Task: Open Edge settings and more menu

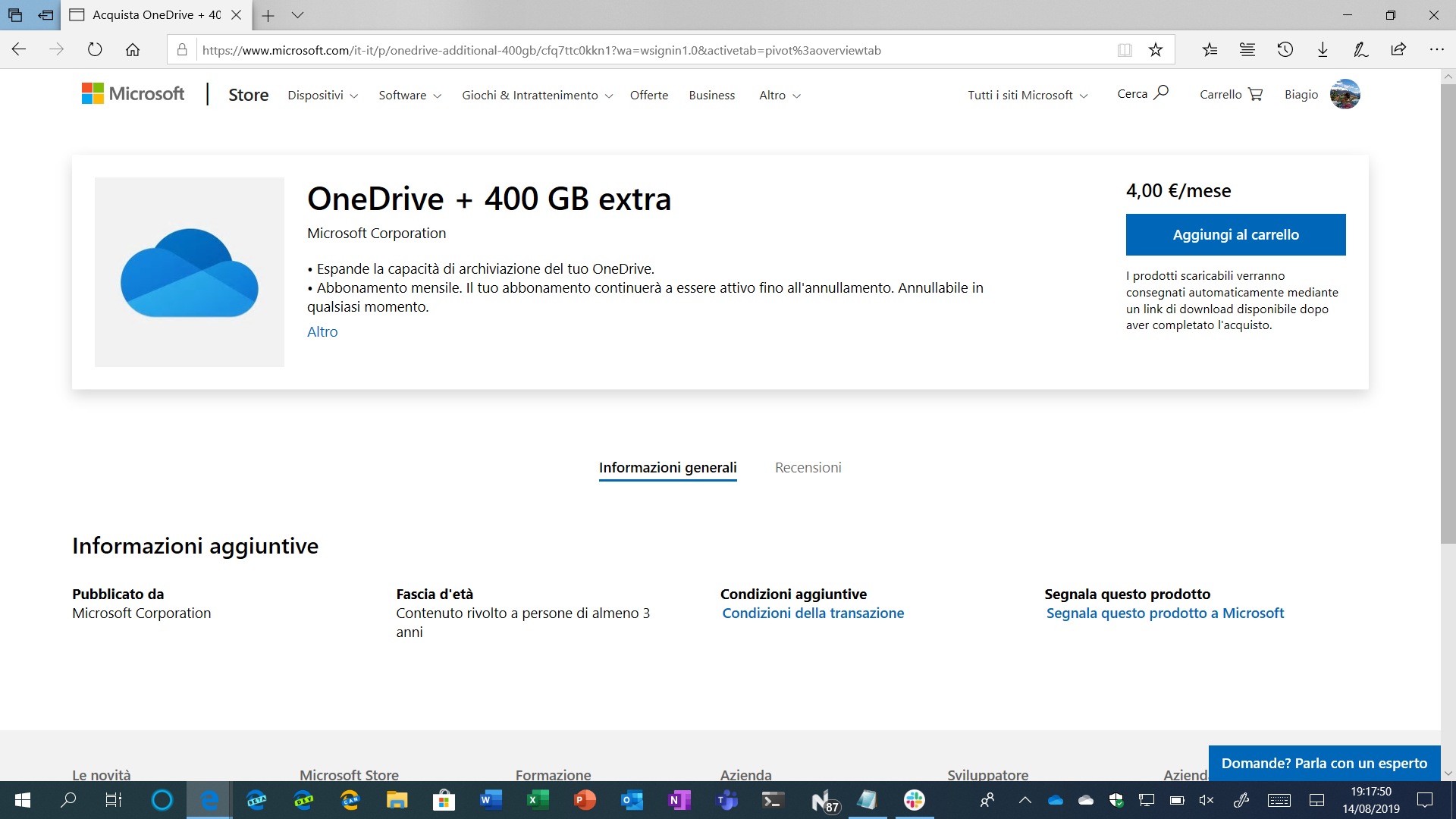Action: tap(1436, 50)
